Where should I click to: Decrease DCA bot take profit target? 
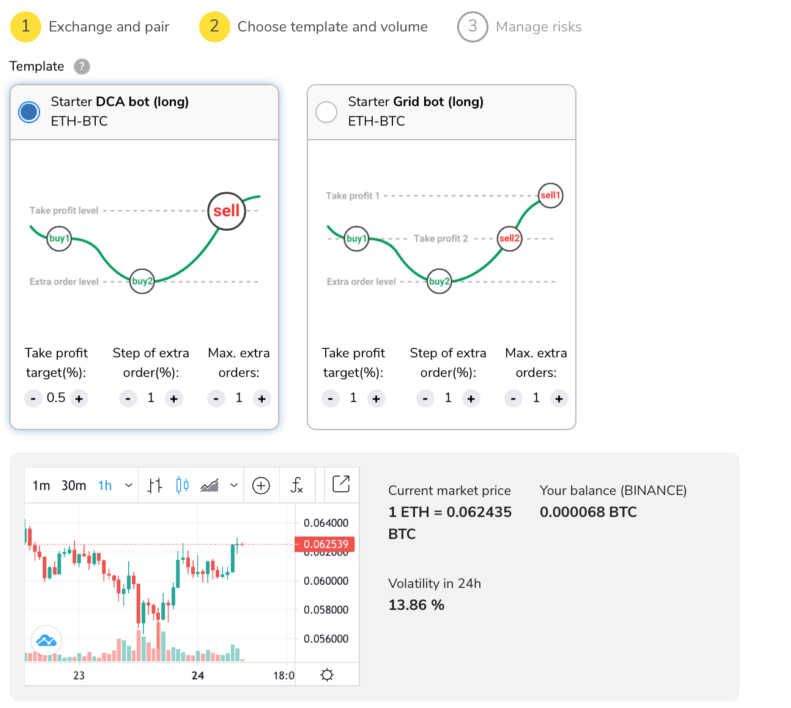coord(33,399)
